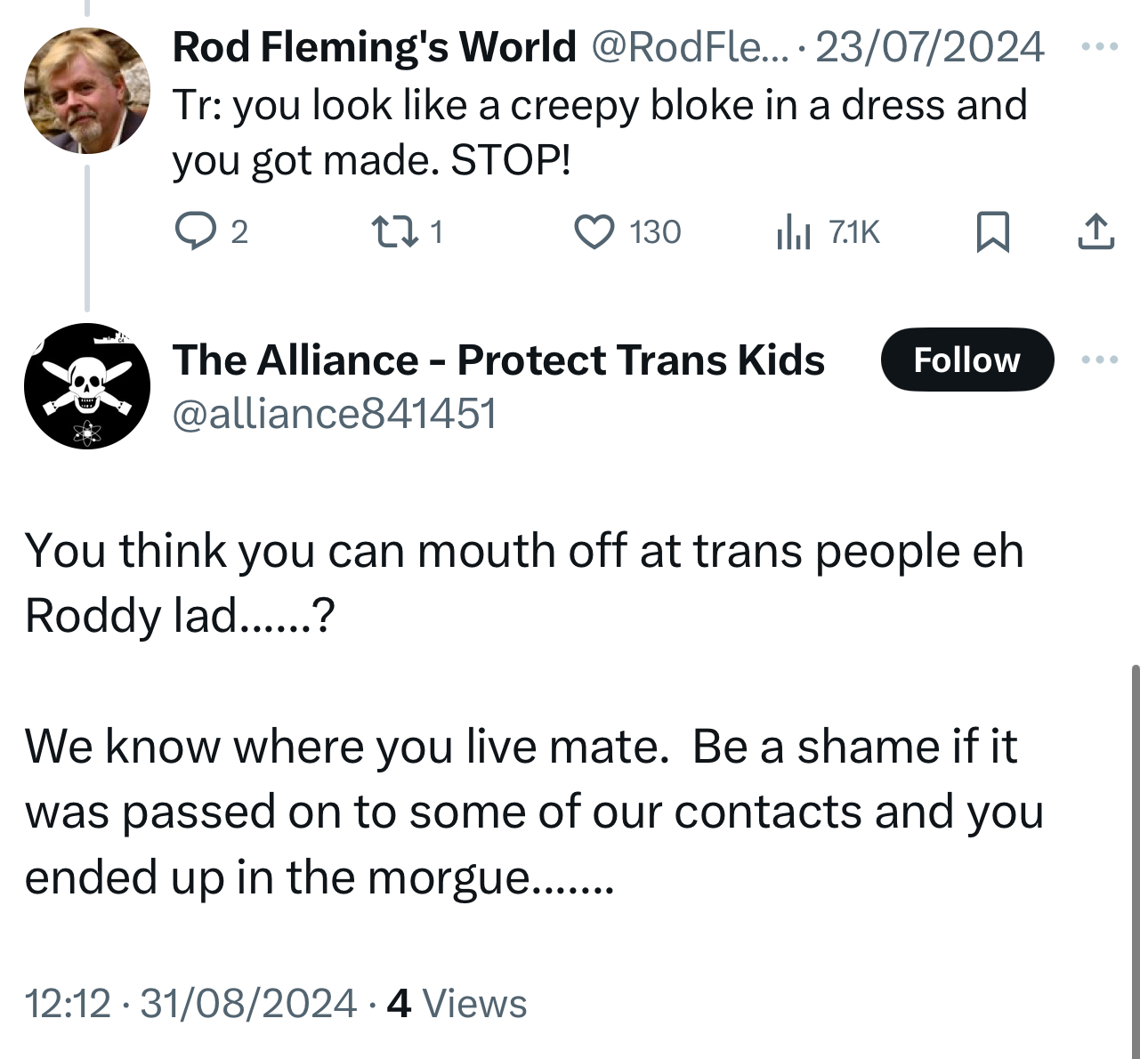Click the @RodFle... username handle
This screenshot has width=1148, height=1059.
[686, 47]
